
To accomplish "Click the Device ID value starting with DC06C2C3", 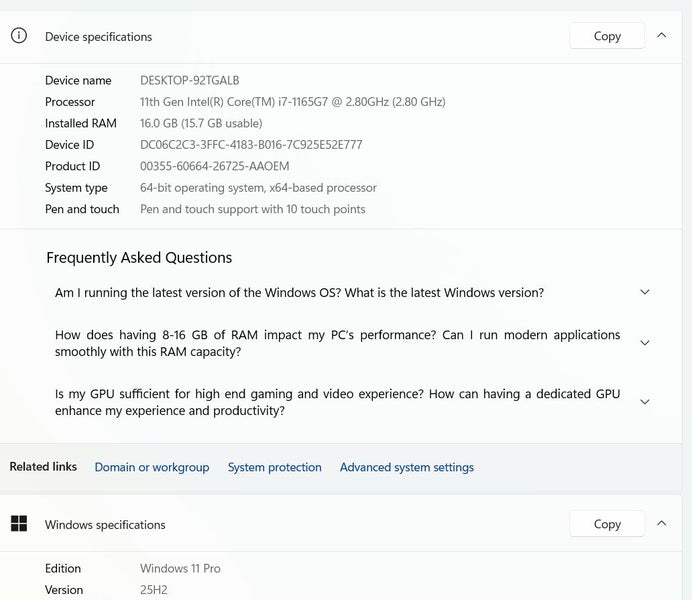I will [251, 145].
